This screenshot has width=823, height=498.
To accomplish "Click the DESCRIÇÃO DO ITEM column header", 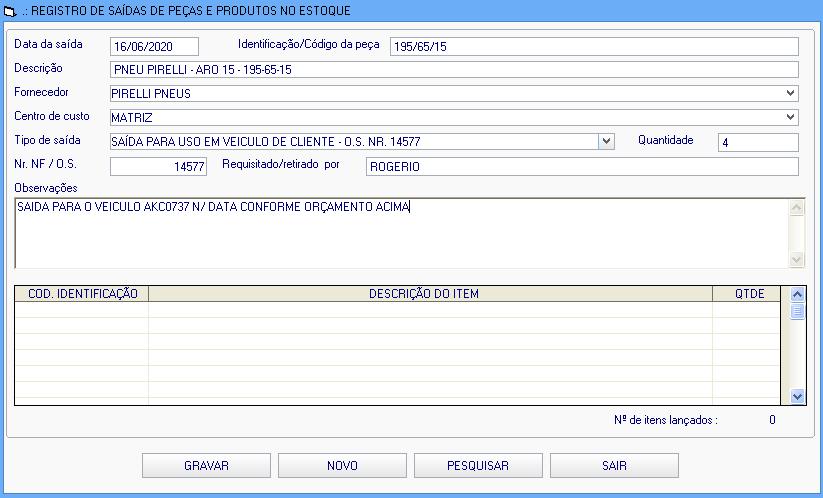I will tap(430, 294).
